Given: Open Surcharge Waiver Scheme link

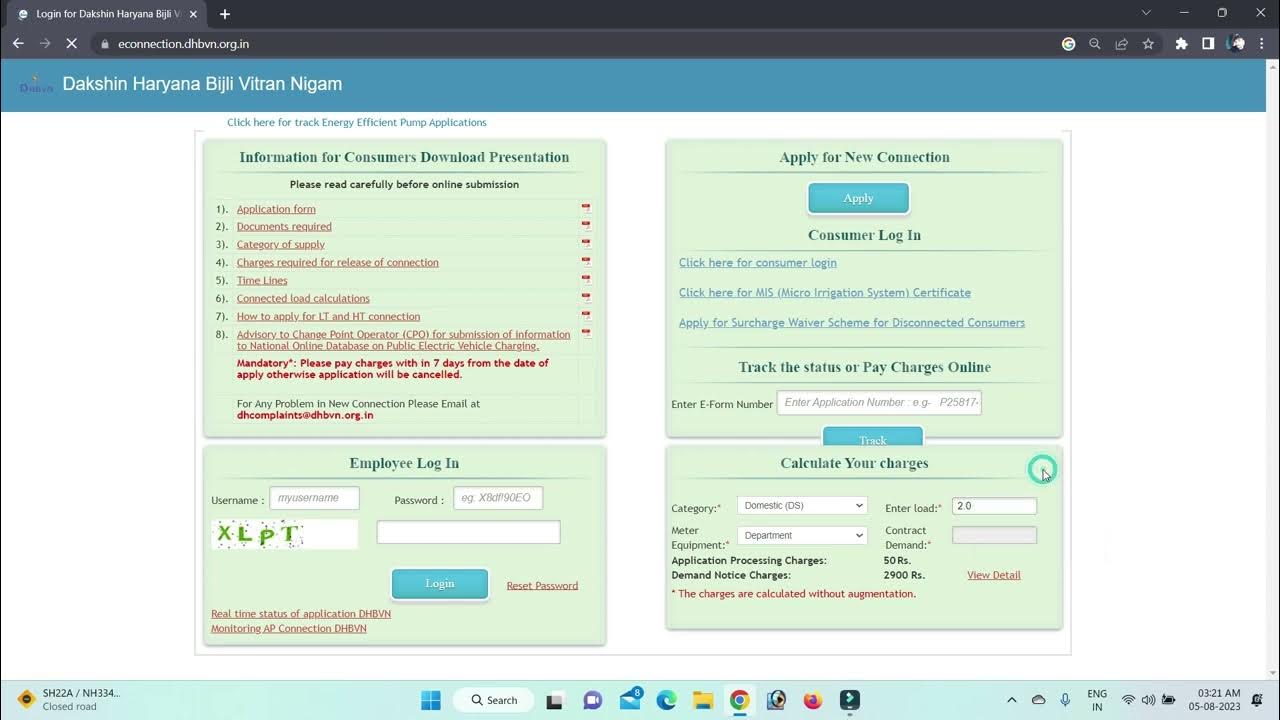Looking at the screenshot, I should coord(852,323).
